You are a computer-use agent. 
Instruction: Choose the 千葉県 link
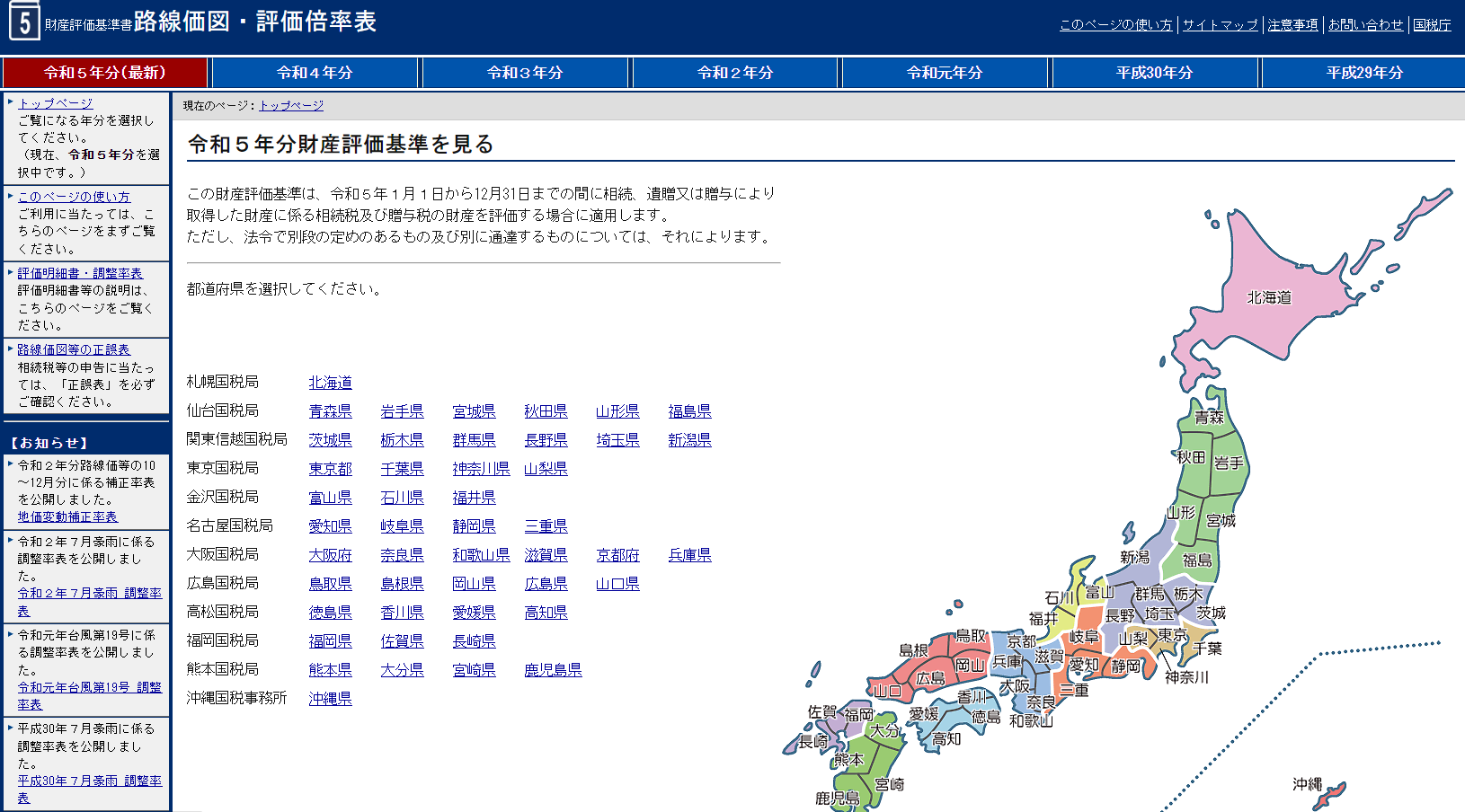click(403, 469)
